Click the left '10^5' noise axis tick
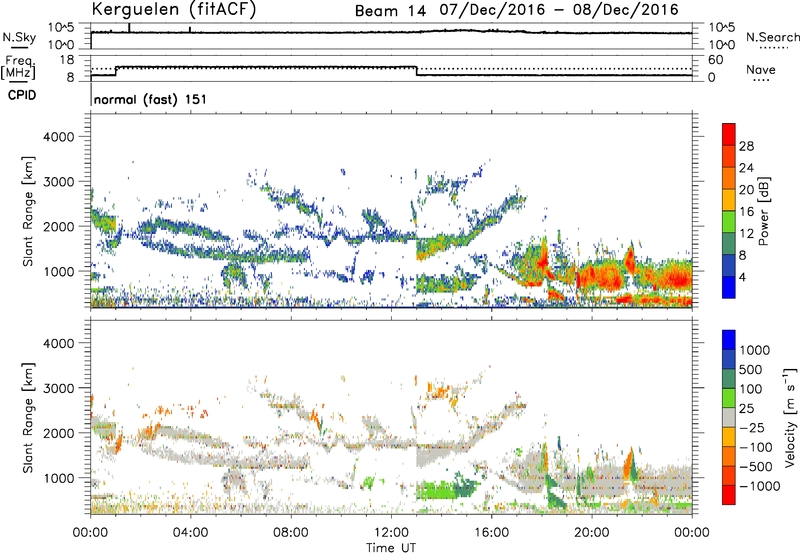Image resolution: width=800 pixels, height=554 pixels. 61,28
